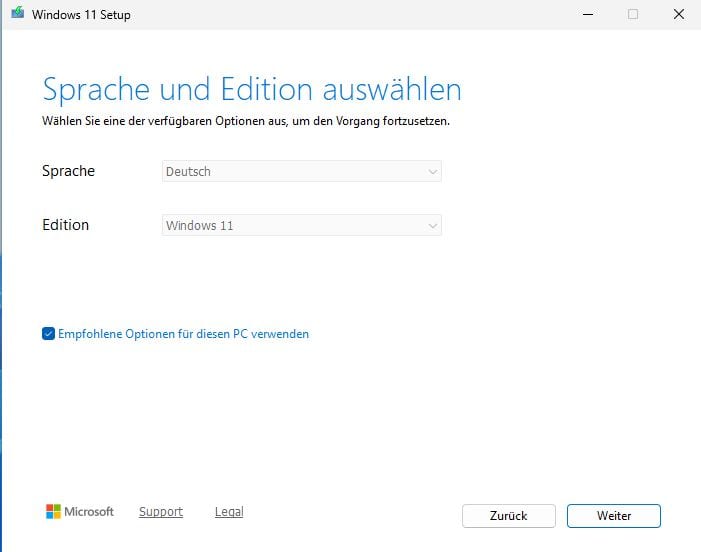Viewport: 701px width, 552px height.
Task: Click the chevron arrow of the Sprache combo box
Action: click(432, 172)
